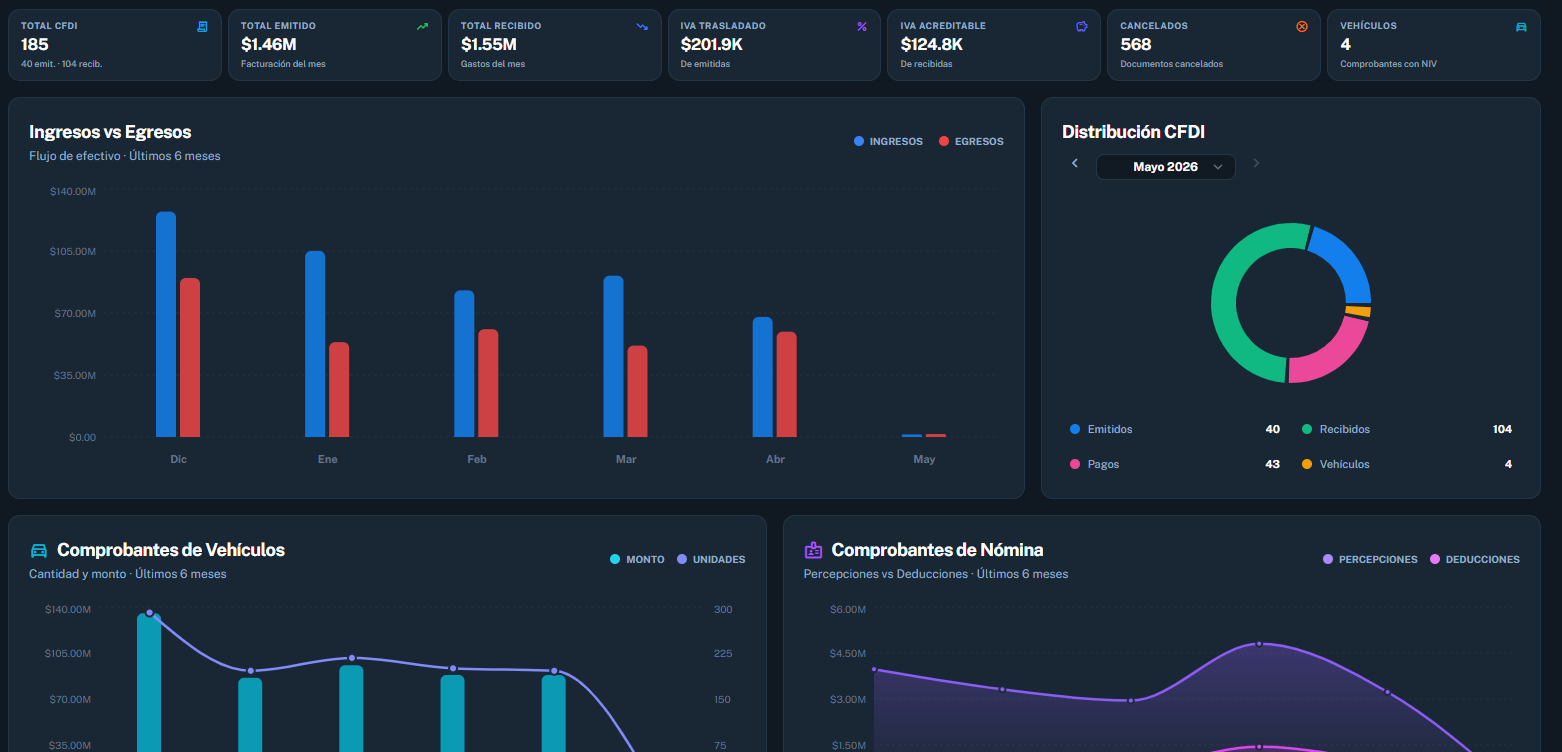Click the blue Ingresos bar for Dic
The height and width of the screenshot is (752, 1562).
point(166,324)
